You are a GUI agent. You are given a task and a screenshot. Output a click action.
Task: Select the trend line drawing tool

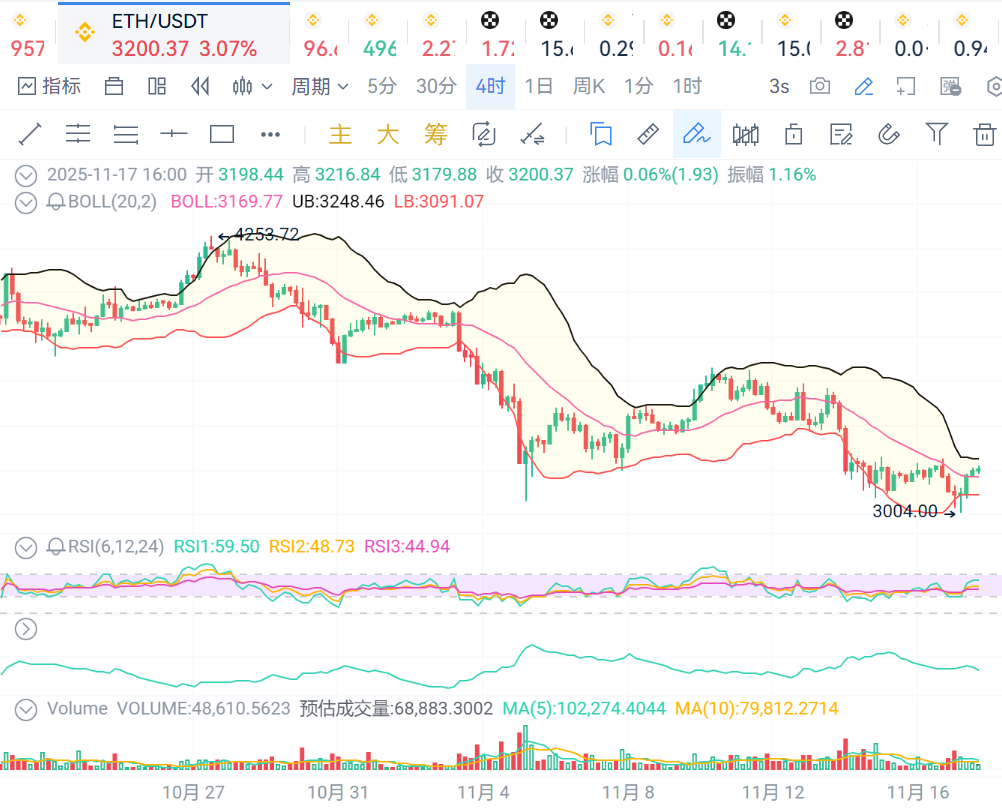click(x=29, y=134)
